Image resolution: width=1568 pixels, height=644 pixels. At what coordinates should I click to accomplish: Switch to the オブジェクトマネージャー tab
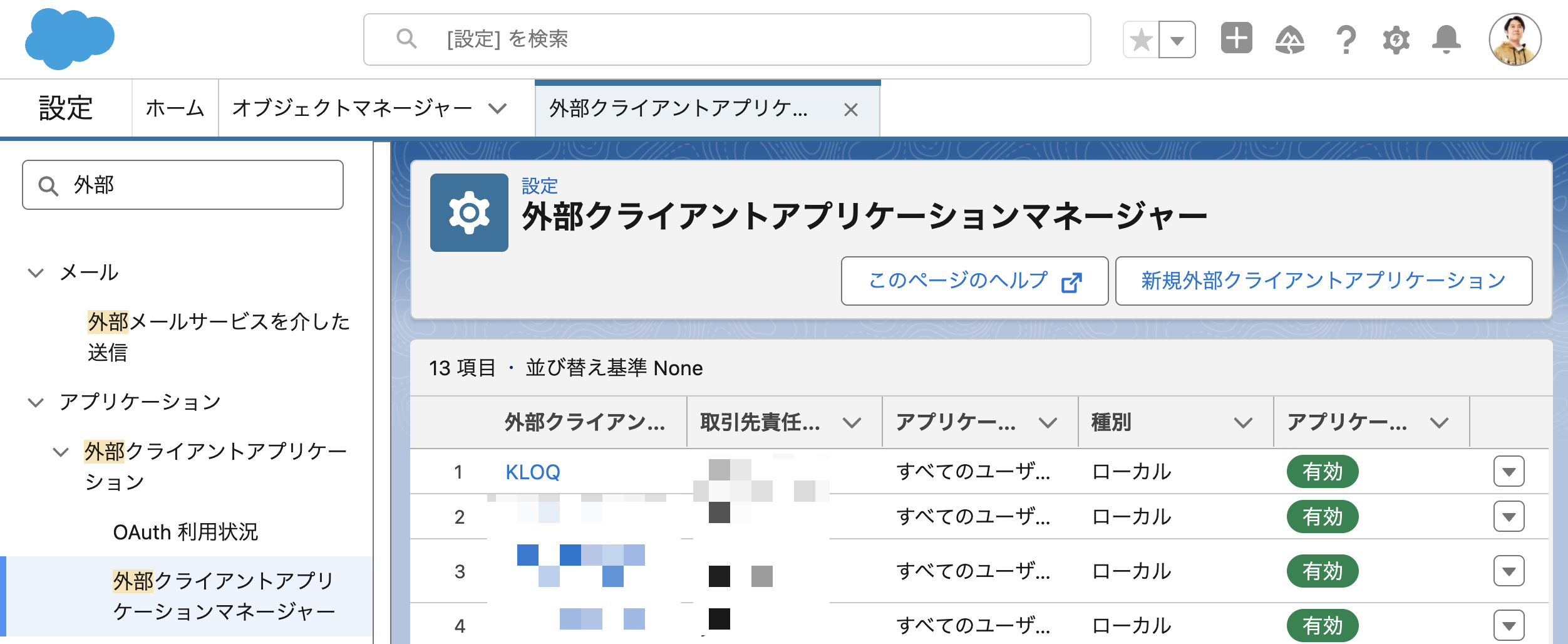(x=352, y=108)
